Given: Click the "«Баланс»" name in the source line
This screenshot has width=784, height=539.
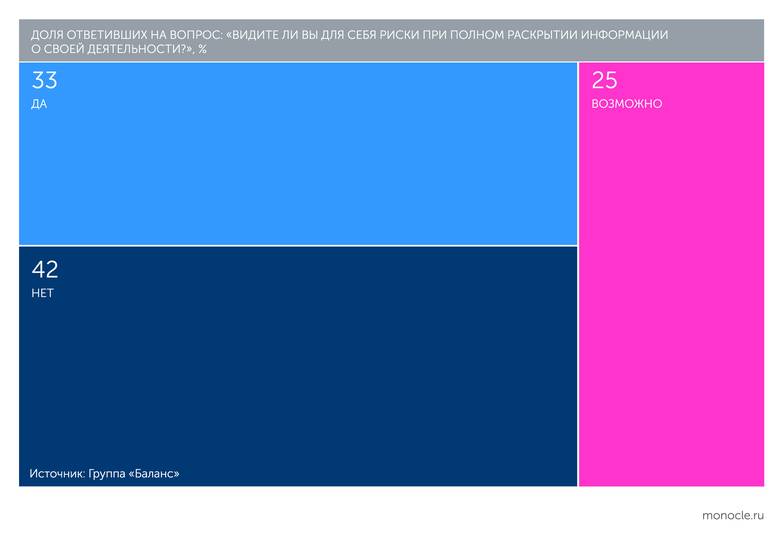Looking at the screenshot, I should pyautogui.click(x=153, y=473).
